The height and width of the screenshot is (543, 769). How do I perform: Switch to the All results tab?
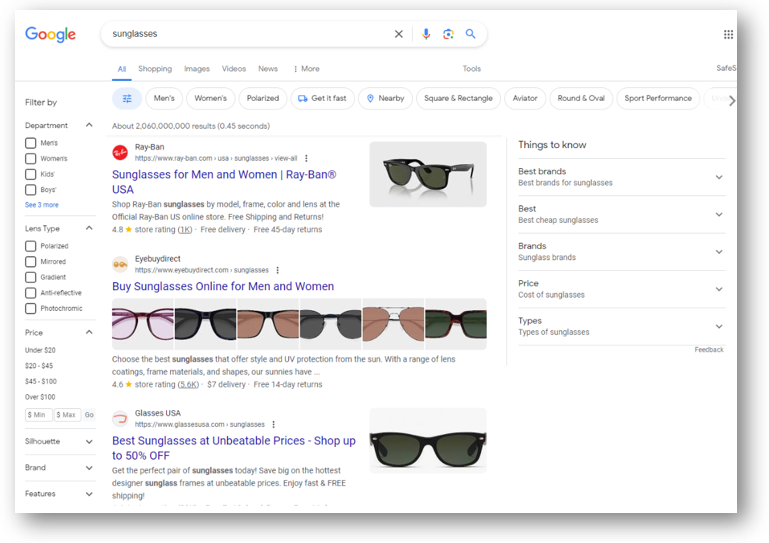coord(122,69)
